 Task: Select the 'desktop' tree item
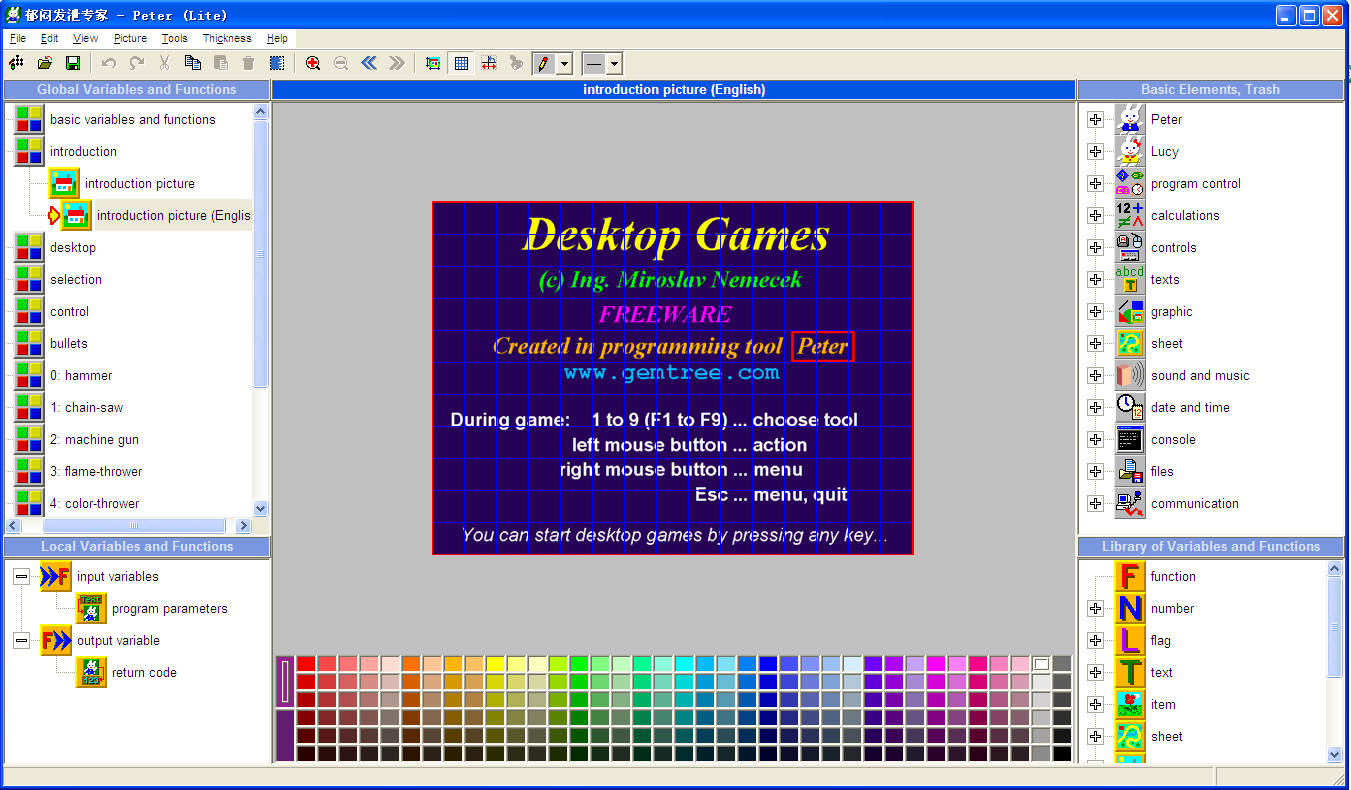coord(73,247)
